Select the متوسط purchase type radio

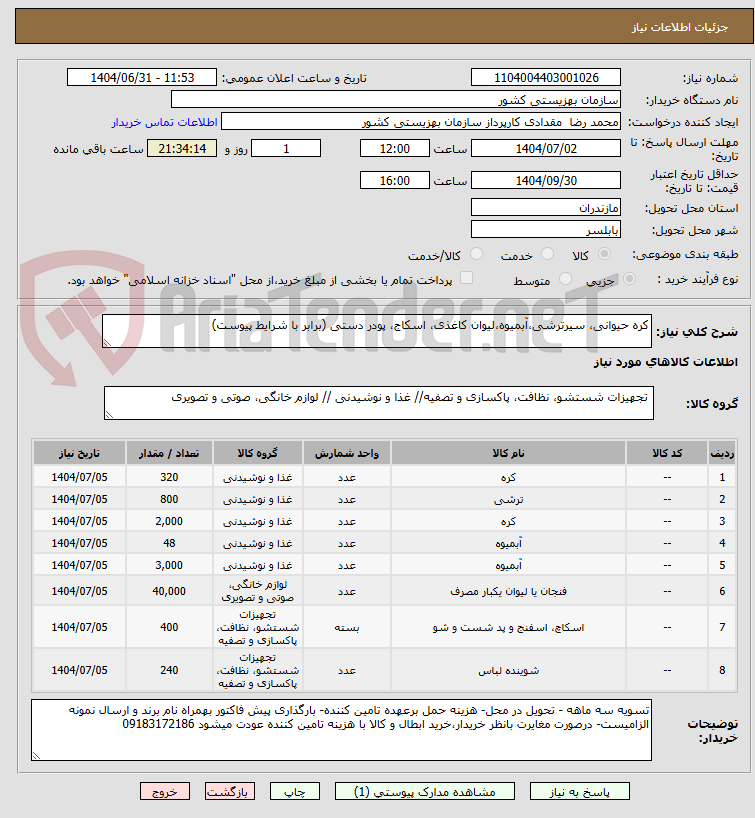click(x=565, y=279)
